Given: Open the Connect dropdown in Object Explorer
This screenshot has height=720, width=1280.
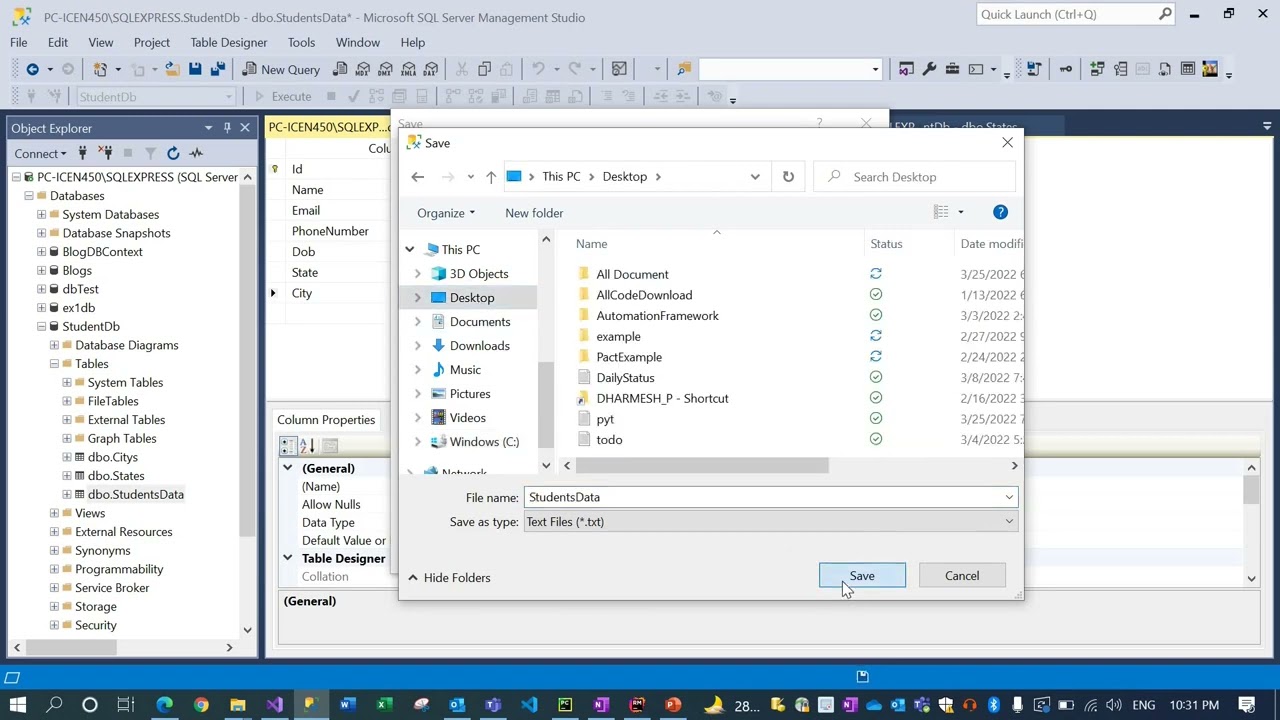Looking at the screenshot, I should (x=41, y=153).
